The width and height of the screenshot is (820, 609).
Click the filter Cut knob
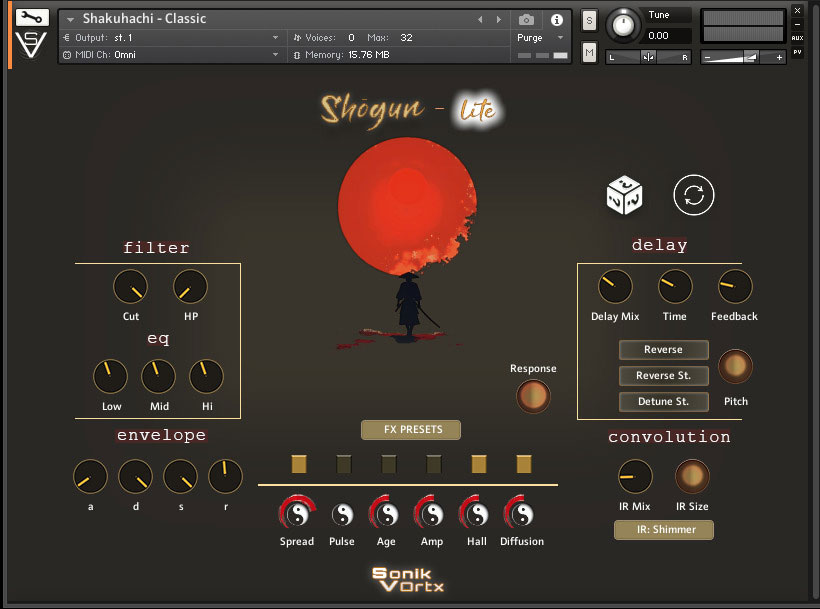click(x=130, y=286)
